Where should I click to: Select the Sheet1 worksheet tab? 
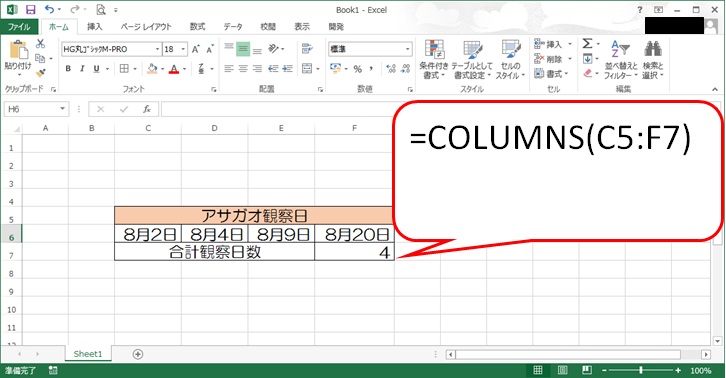pyautogui.click(x=88, y=354)
